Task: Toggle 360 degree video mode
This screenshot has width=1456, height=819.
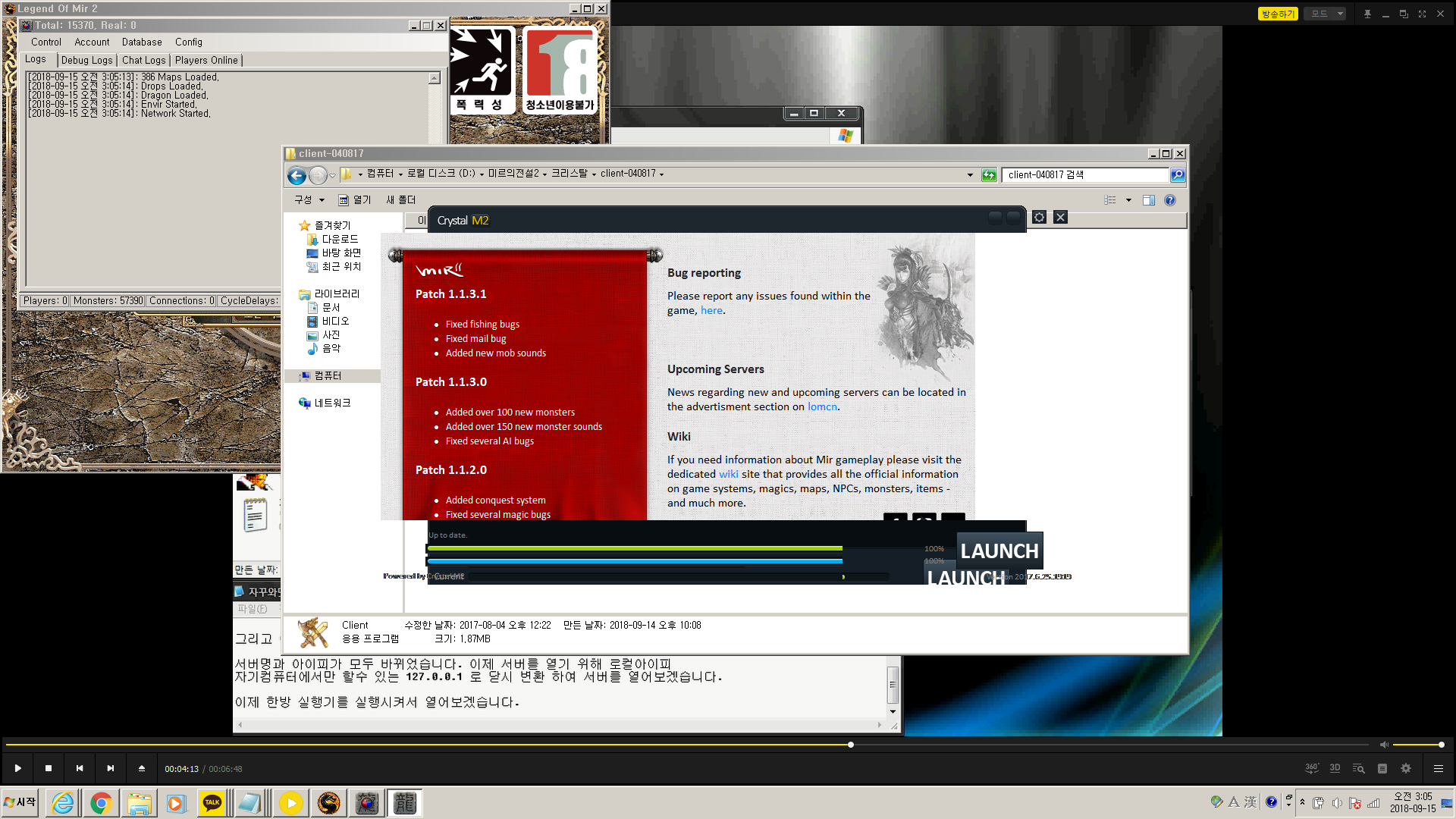Action: pos(1311,768)
